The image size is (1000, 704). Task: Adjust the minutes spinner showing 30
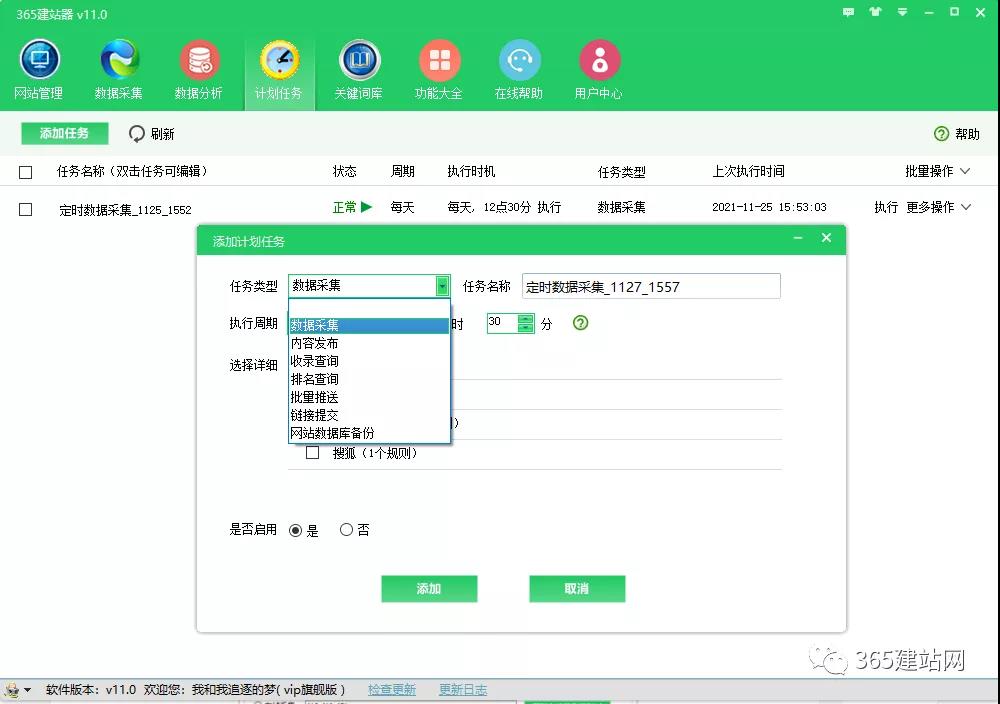(x=526, y=323)
